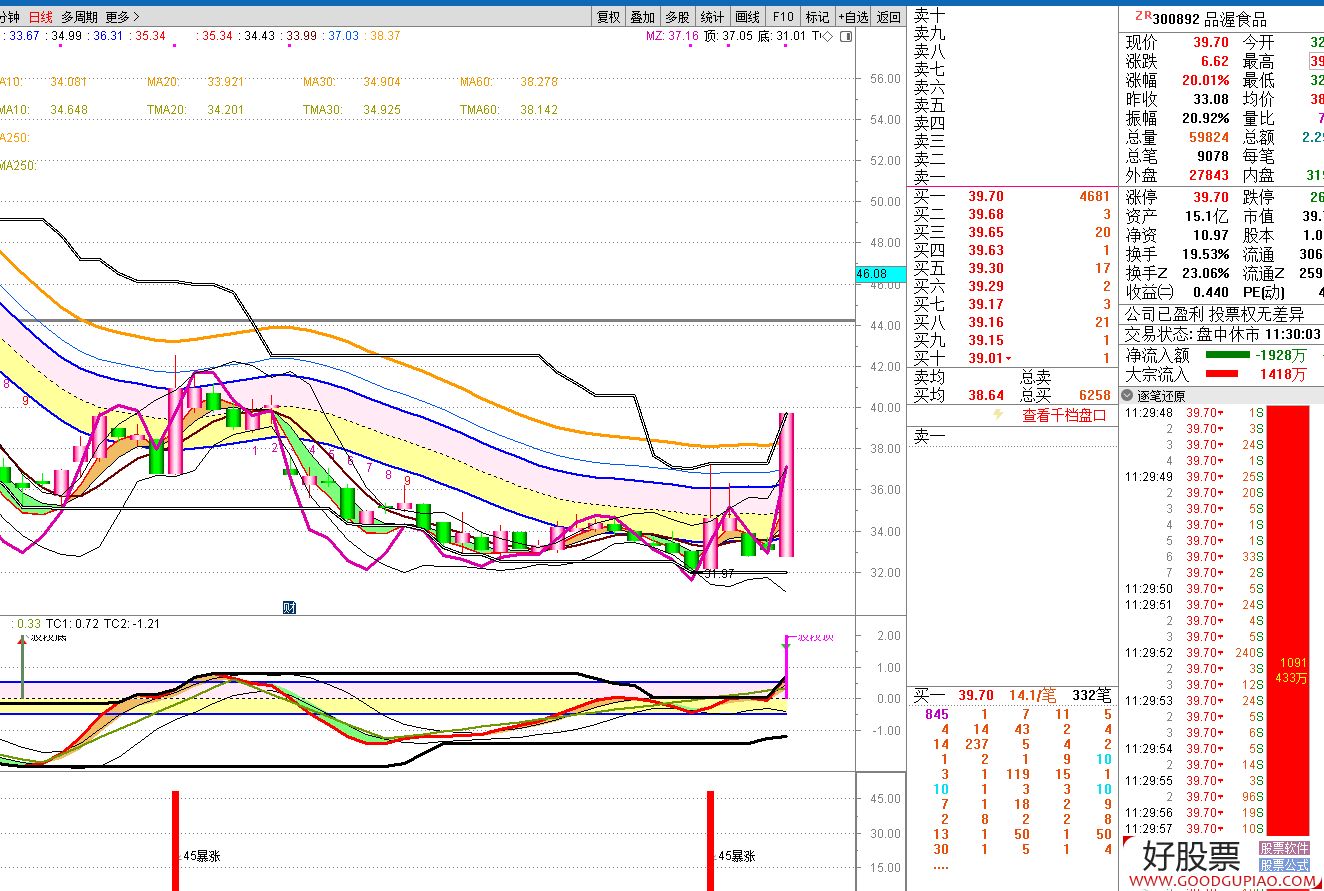Click the 公司已盈利 投票权无差异 note
The image size is (1324, 891).
(x=1215, y=315)
